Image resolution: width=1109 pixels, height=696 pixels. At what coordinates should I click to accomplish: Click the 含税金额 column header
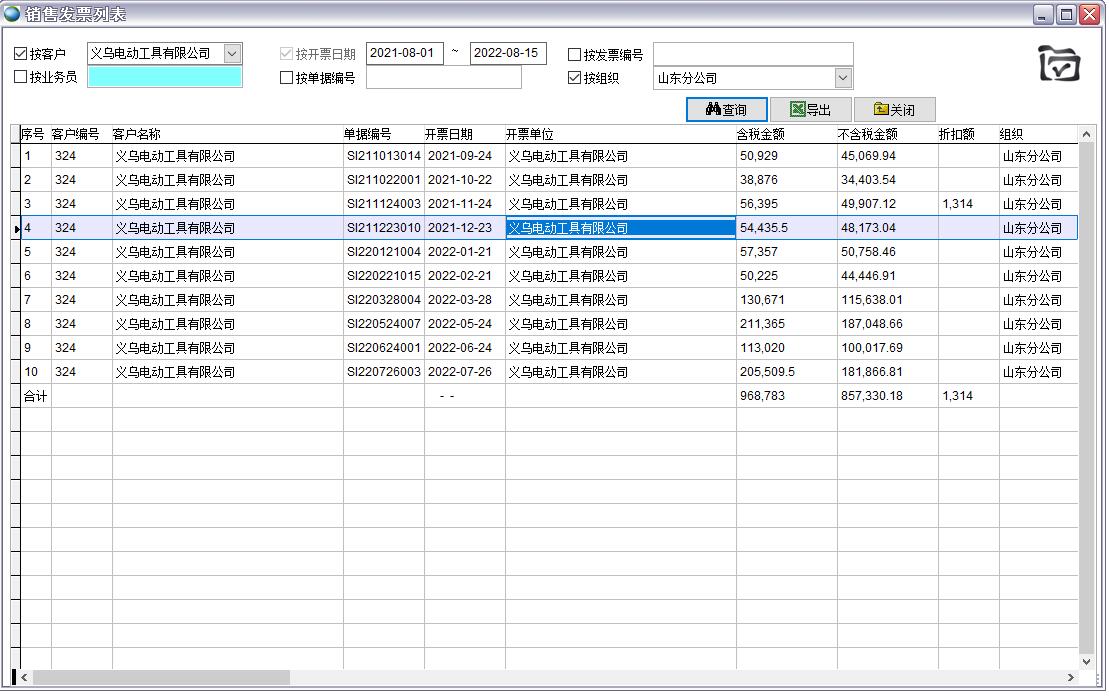(760, 134)
